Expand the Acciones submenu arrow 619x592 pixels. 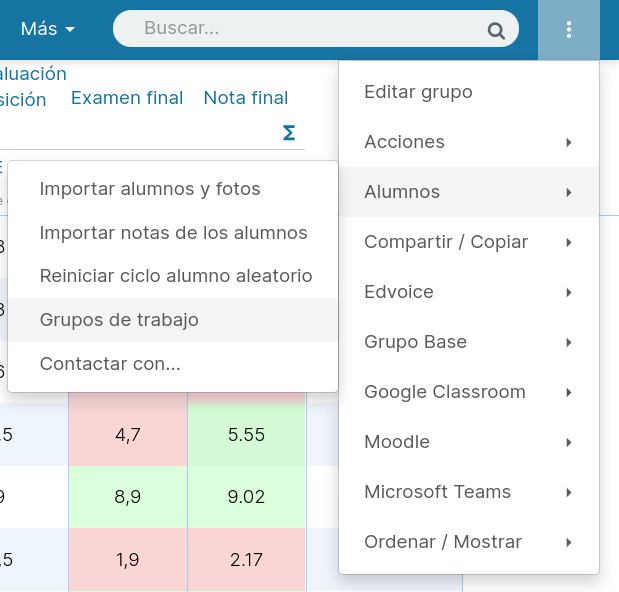(568, 142)
